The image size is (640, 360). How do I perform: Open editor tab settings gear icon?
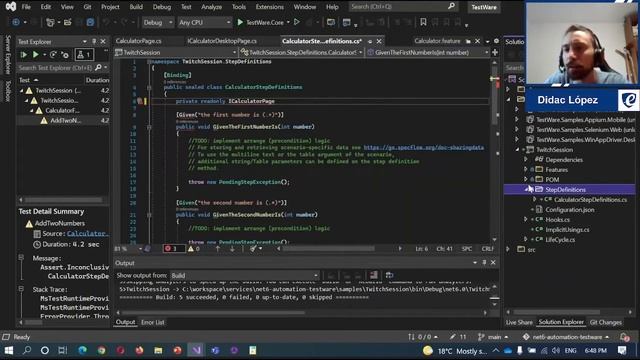coord(496,41)
